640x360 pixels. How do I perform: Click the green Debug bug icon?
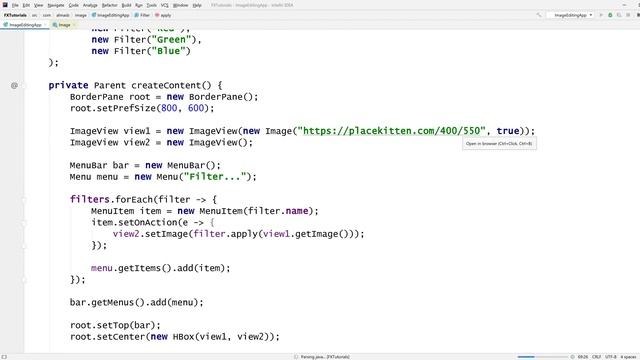[610, 15]
